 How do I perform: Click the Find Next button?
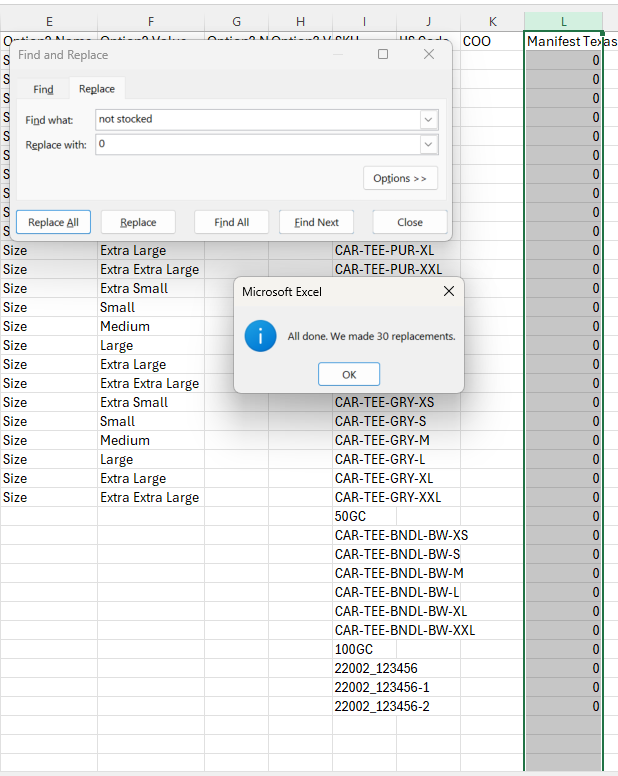318,222
